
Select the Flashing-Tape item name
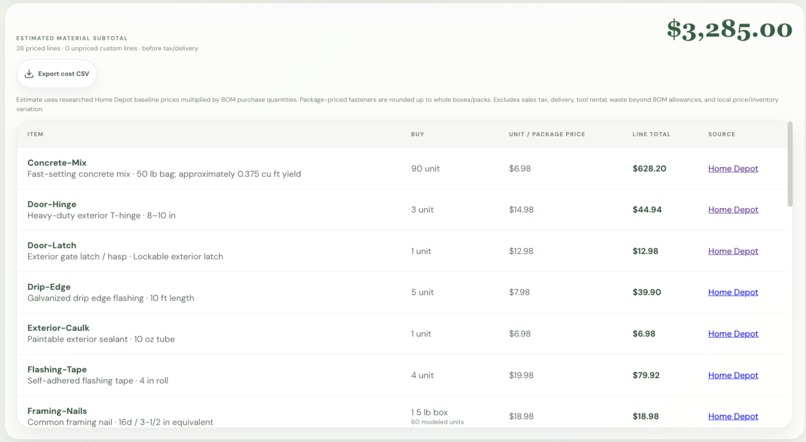(57, 370)
